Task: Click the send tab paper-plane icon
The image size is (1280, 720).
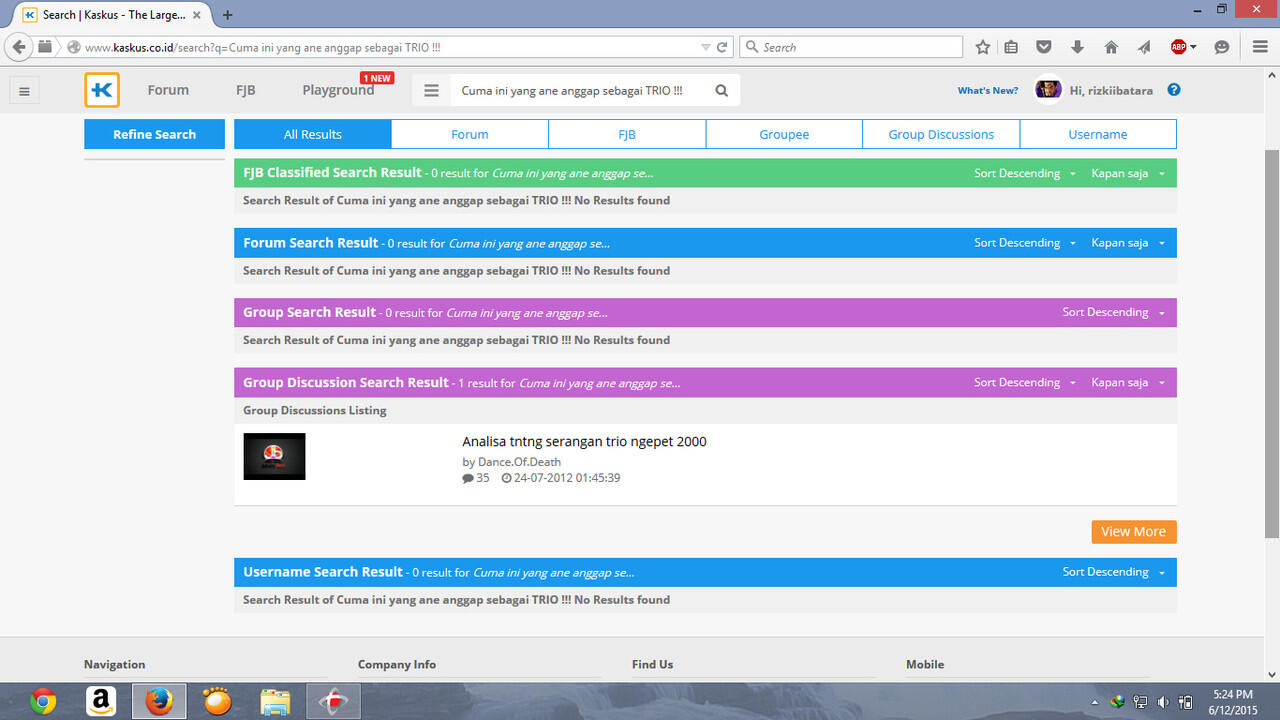Action: pyautogui.click(x=1144, y=47)
